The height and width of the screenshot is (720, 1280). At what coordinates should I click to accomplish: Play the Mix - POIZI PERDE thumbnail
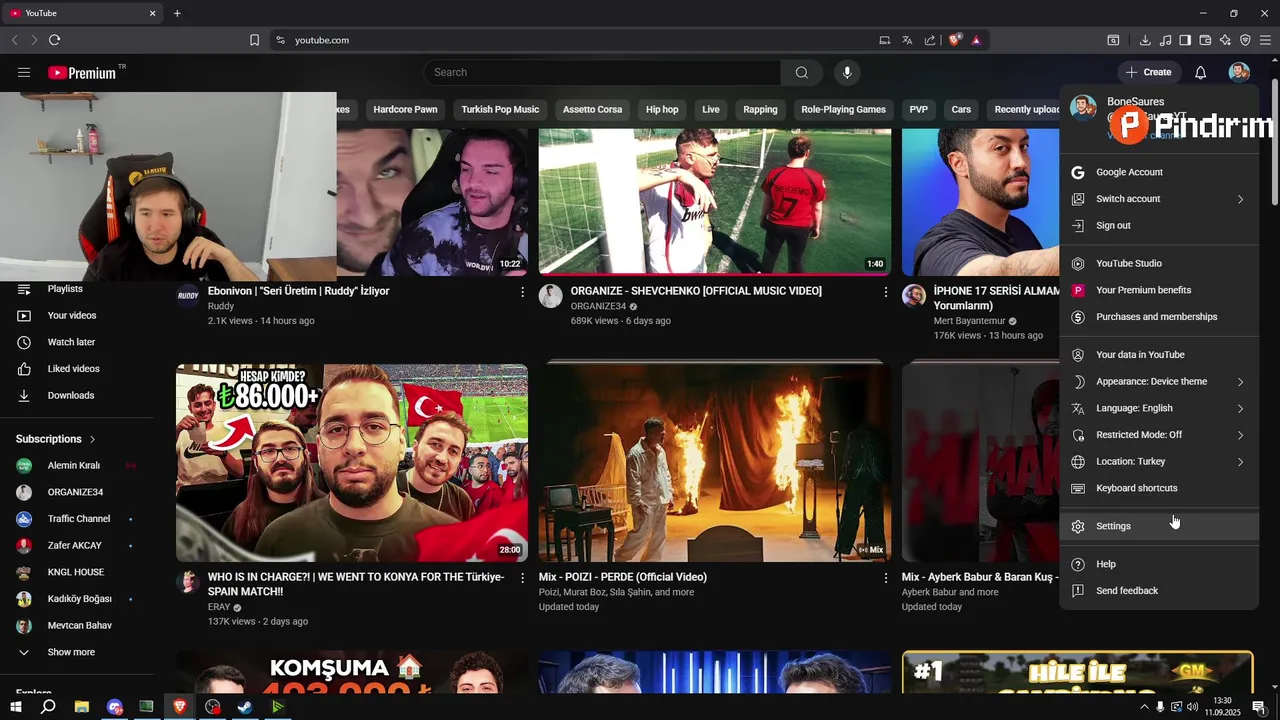click(715, 463)
